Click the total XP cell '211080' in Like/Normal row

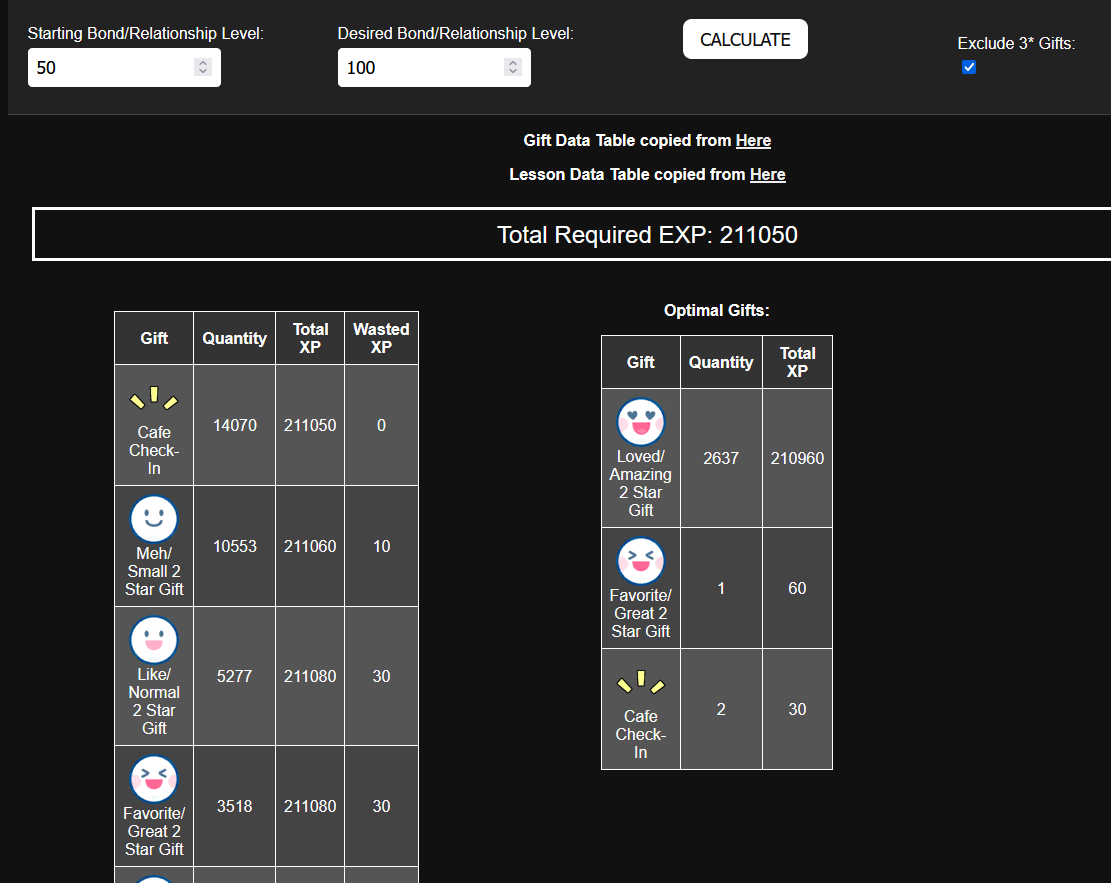pos(310,676)
